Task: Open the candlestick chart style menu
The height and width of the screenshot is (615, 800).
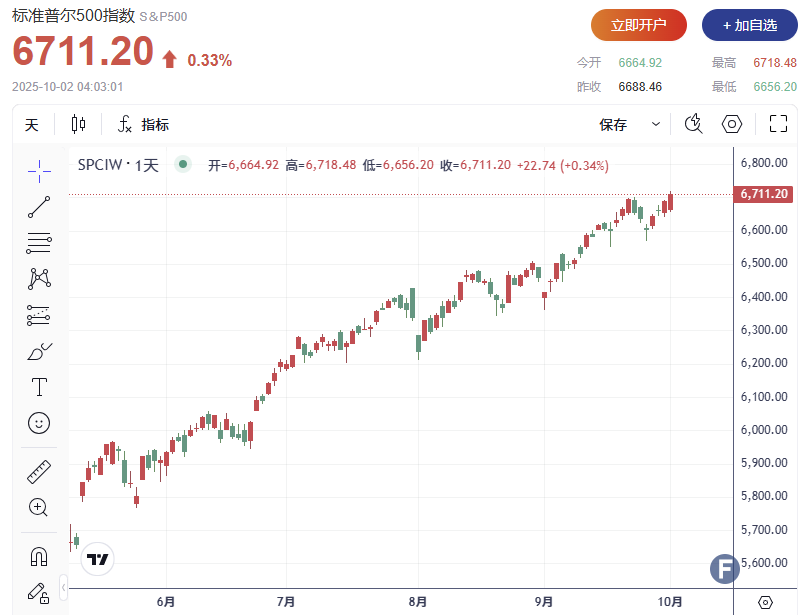Action: 79,125
